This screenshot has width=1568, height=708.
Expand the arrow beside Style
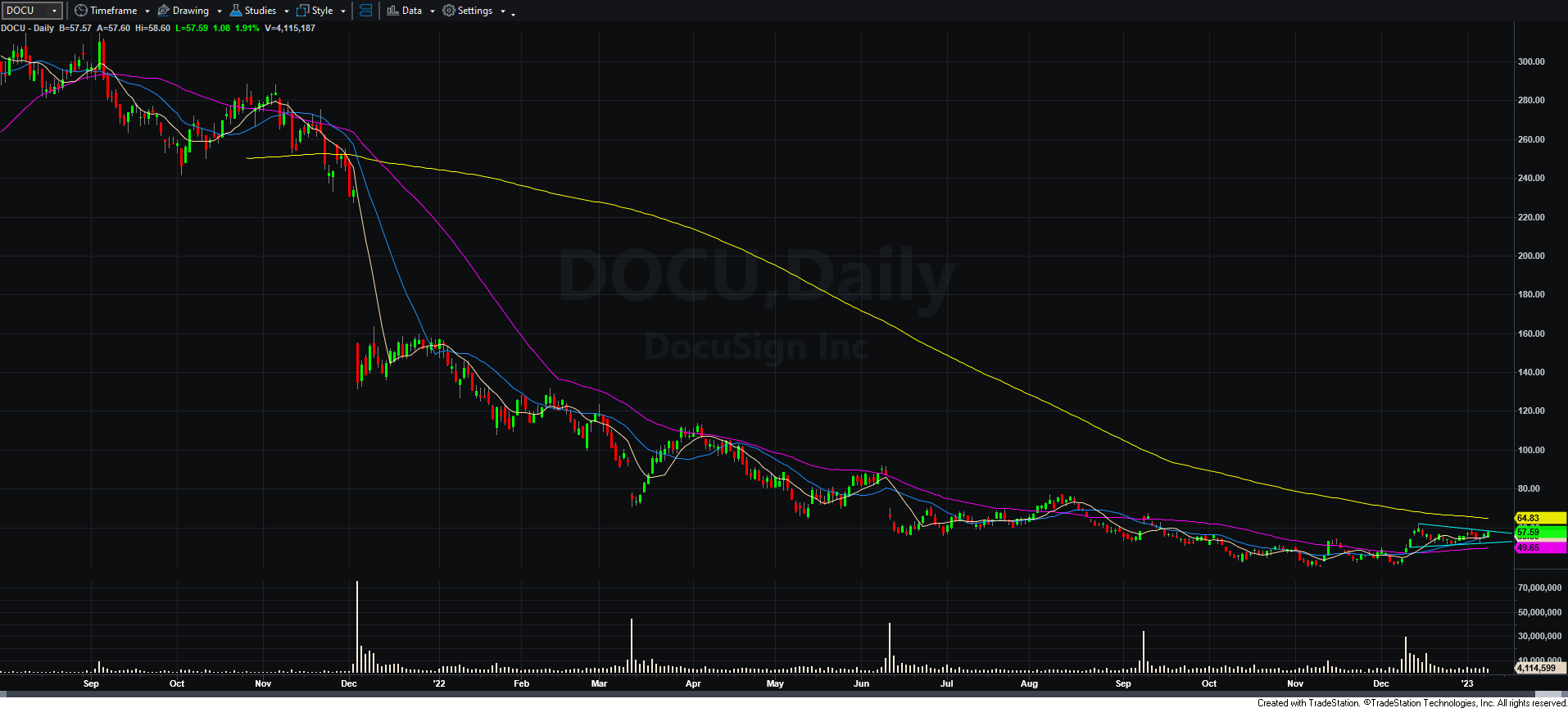point(343,11)
